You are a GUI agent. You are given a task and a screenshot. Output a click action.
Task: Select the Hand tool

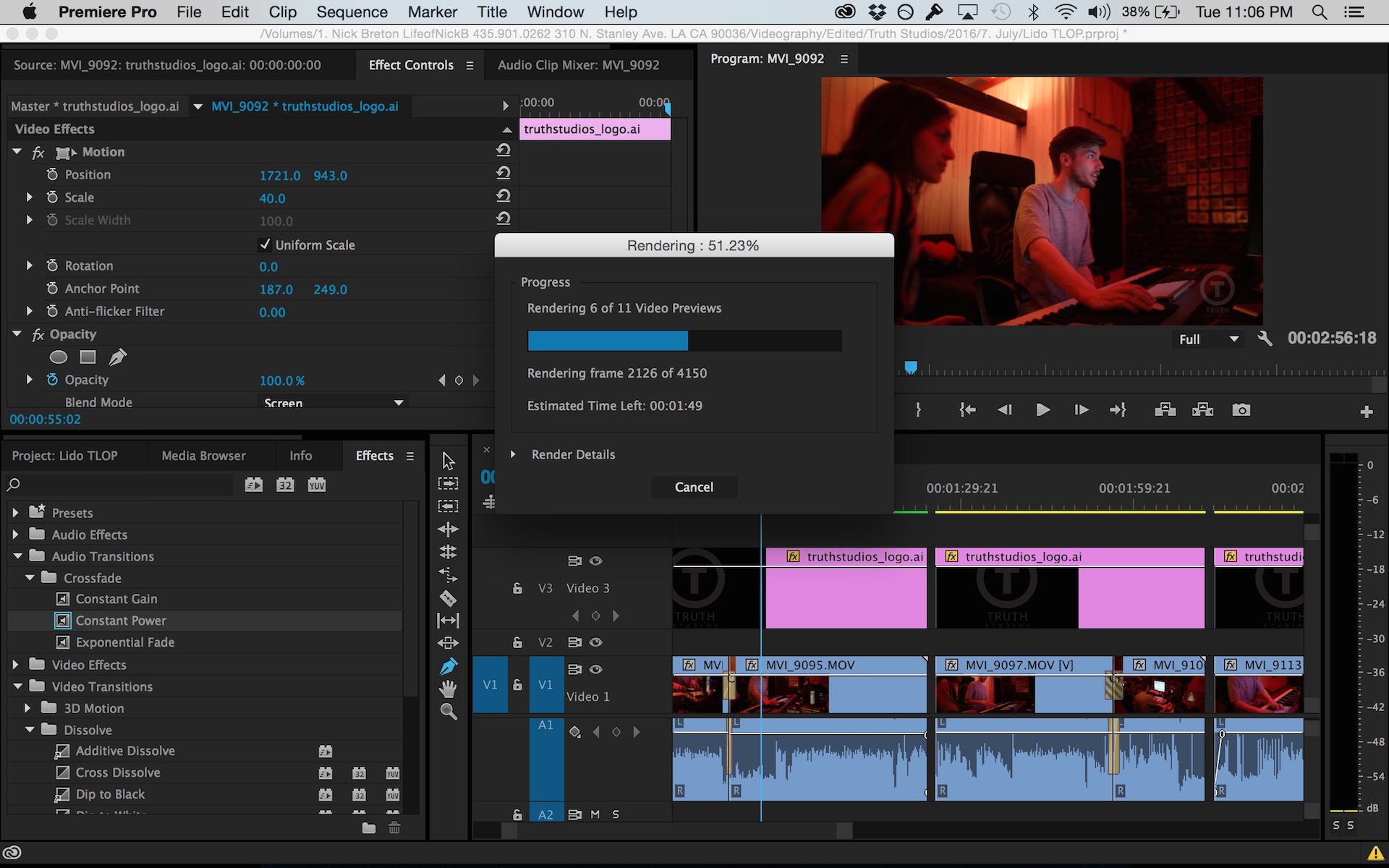point(448,689)
